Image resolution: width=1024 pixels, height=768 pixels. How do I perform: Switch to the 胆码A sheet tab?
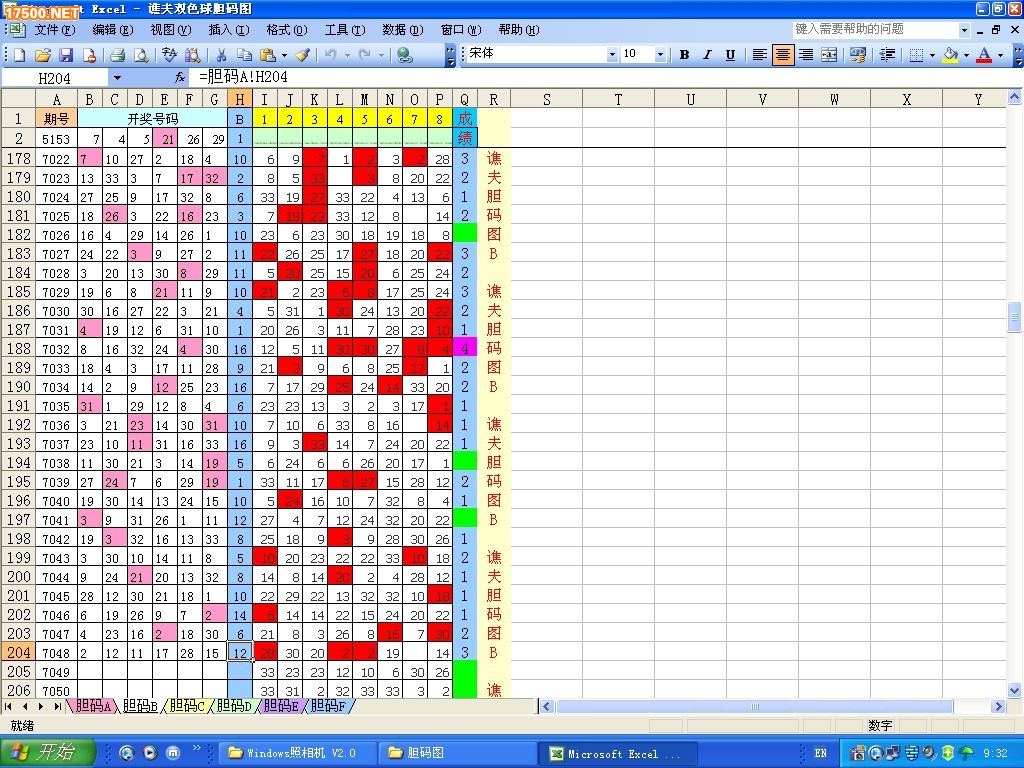(93, 706)
